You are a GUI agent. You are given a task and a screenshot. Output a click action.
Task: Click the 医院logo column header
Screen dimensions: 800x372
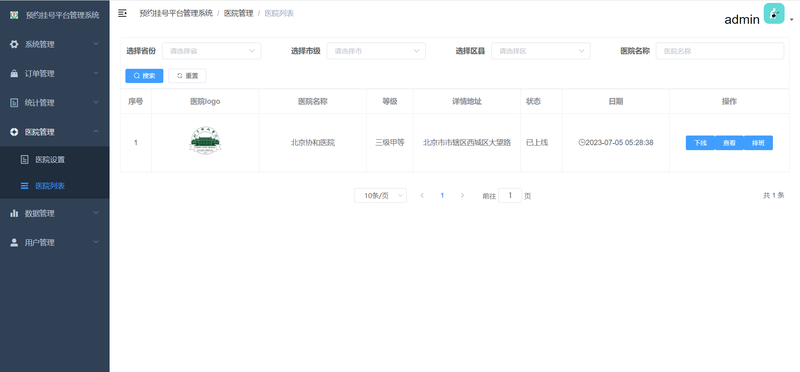[x=205, y=102]
